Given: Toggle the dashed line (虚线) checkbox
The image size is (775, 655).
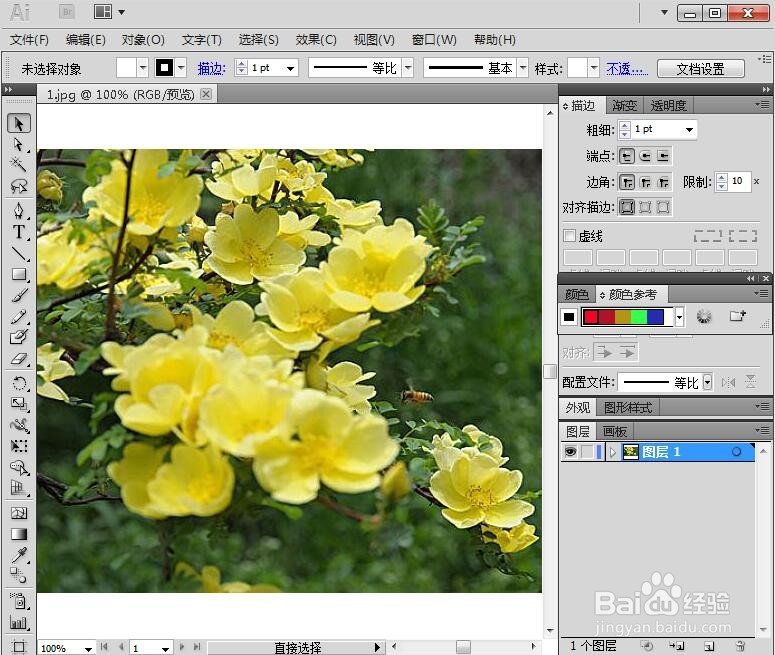Looking at the screenshot, I should (x=569, y=236).
